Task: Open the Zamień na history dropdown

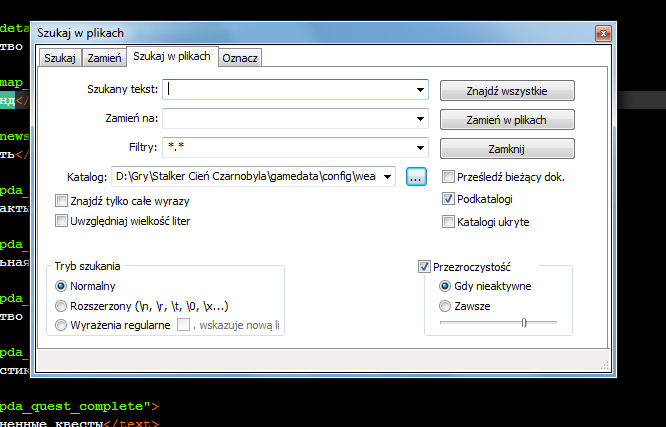Action: [420, 119]
